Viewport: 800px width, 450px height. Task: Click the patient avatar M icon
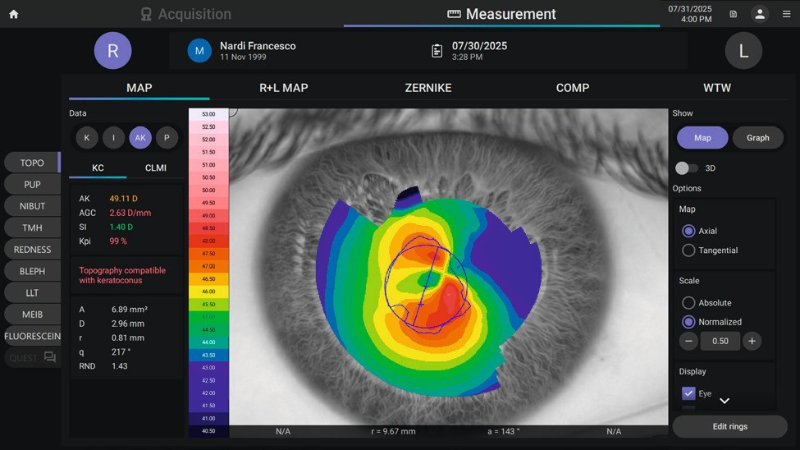point(200,50)
